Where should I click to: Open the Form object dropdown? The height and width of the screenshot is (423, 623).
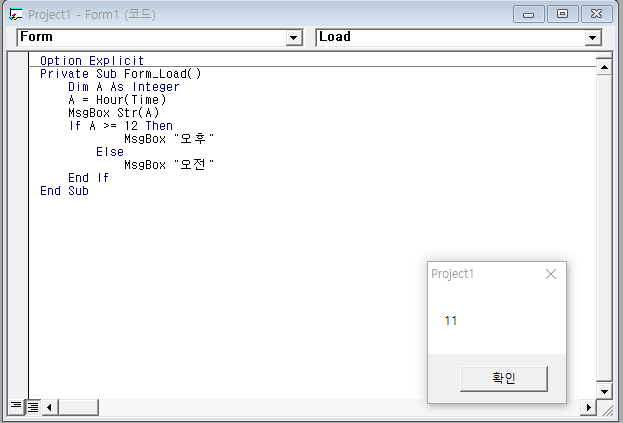[x=293, y=38]
